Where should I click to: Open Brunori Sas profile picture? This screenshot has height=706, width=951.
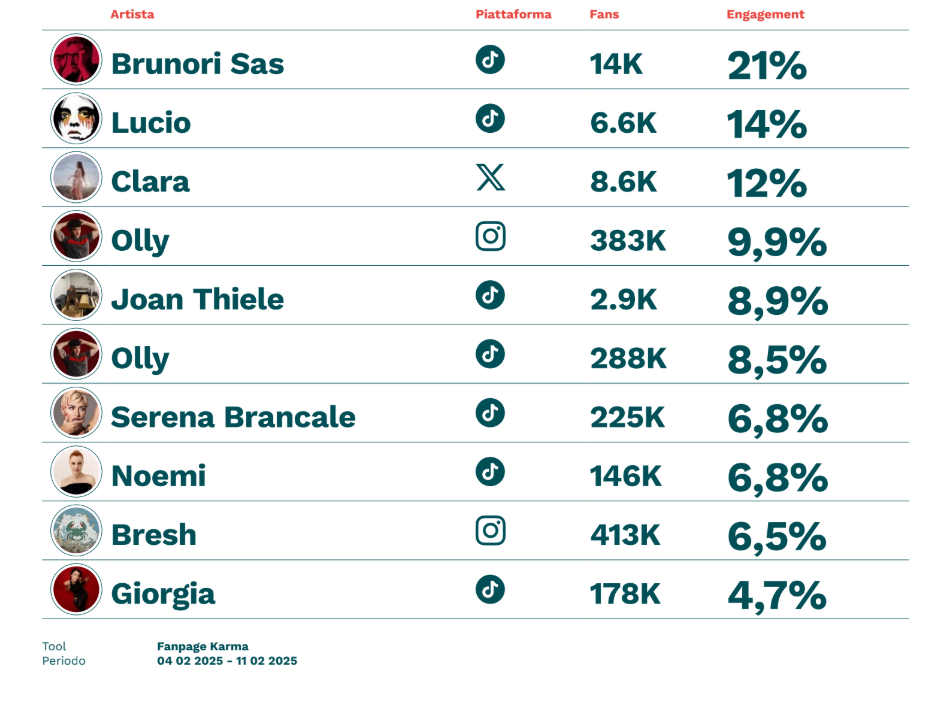[x=76, y=60]
